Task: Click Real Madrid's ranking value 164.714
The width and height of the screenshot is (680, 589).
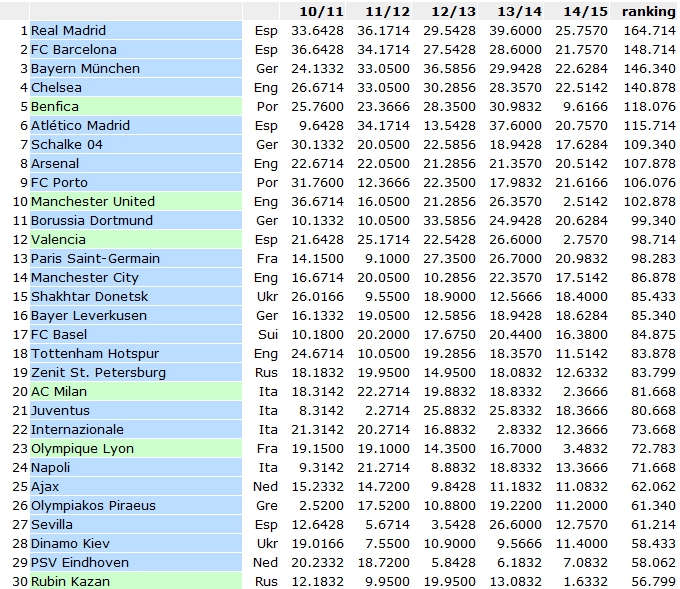Action: (648, 30)
